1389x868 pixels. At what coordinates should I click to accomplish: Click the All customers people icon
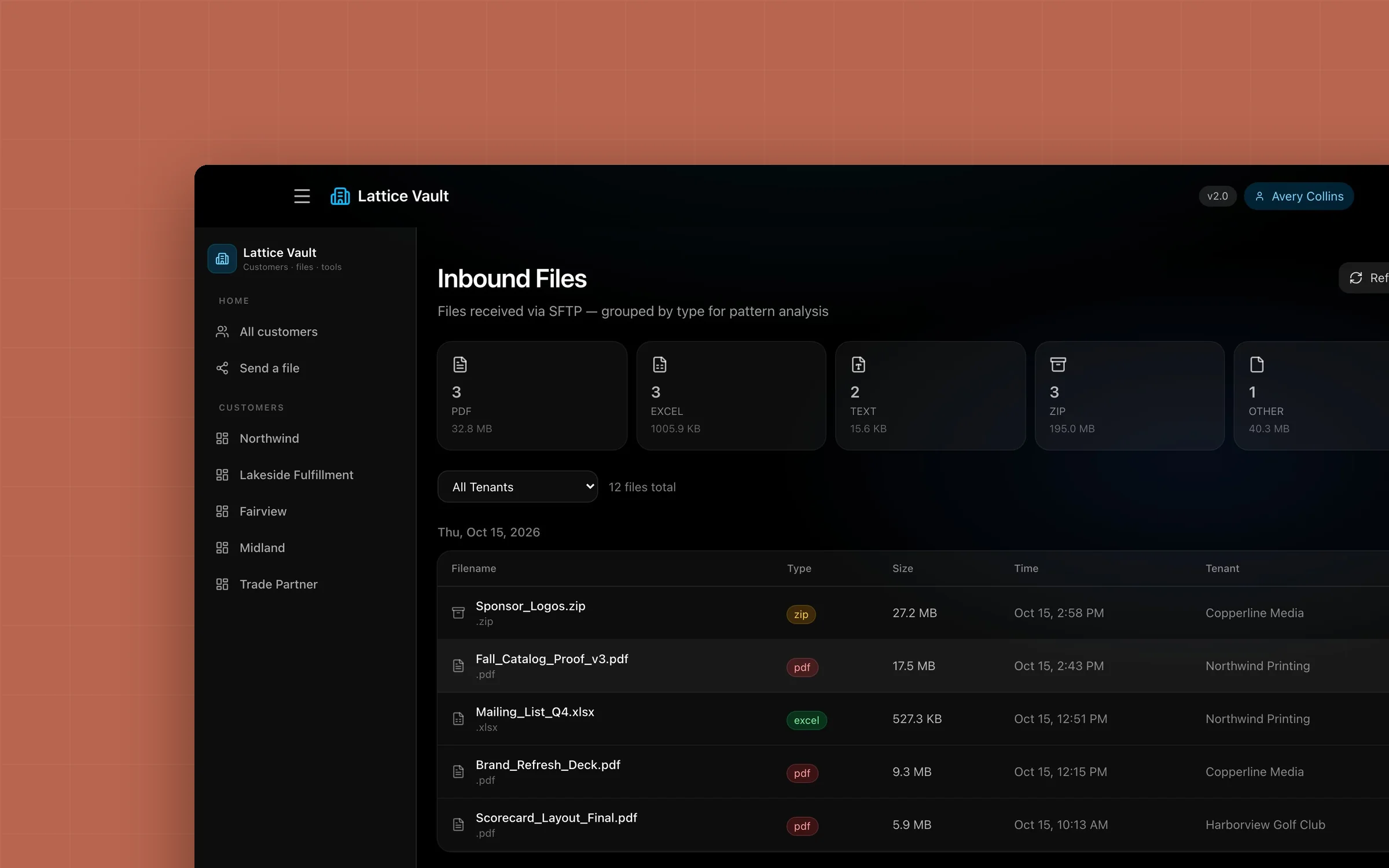click(222, 332)
